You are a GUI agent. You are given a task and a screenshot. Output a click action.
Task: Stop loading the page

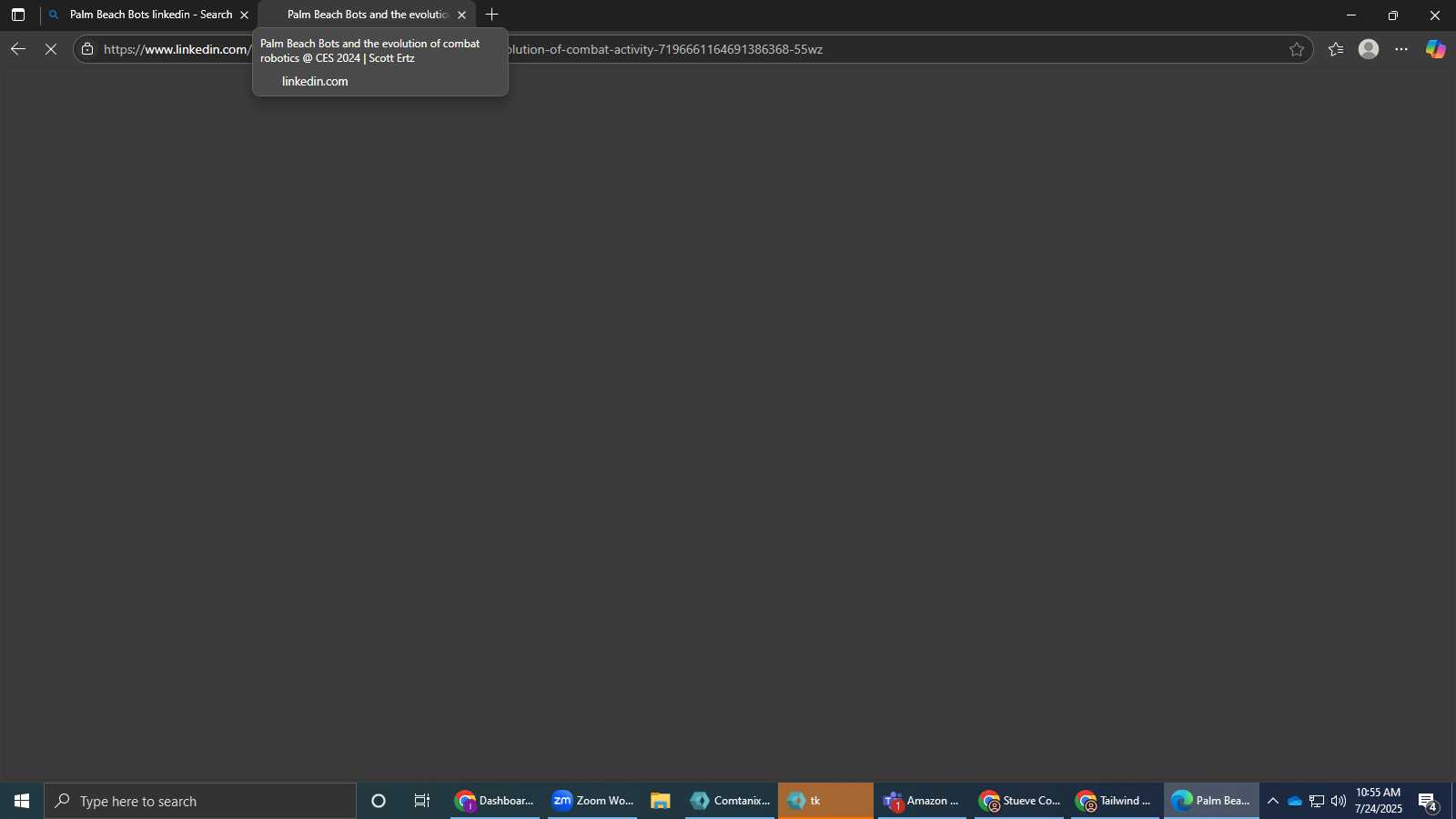click(51, 49)
